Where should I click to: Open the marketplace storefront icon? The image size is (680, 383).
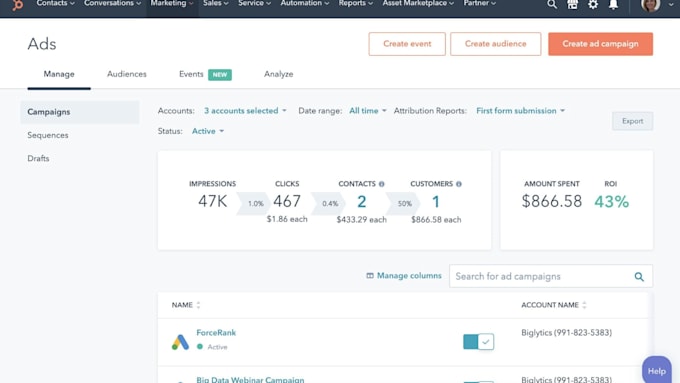tap(572, 4)
